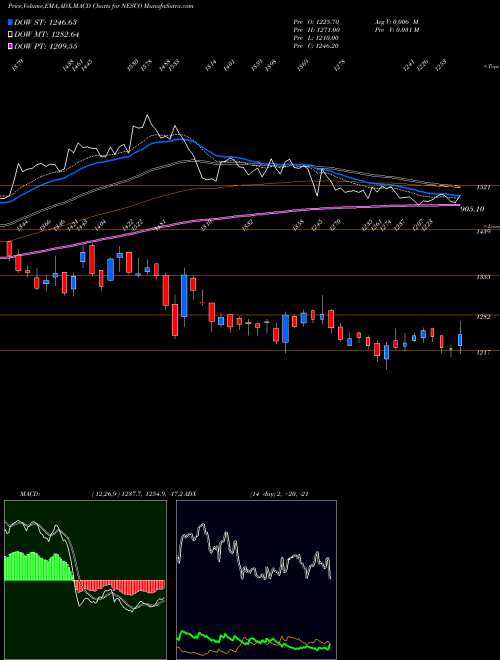
Task: Click the 1282 price level label
Action: click(484, 317)
